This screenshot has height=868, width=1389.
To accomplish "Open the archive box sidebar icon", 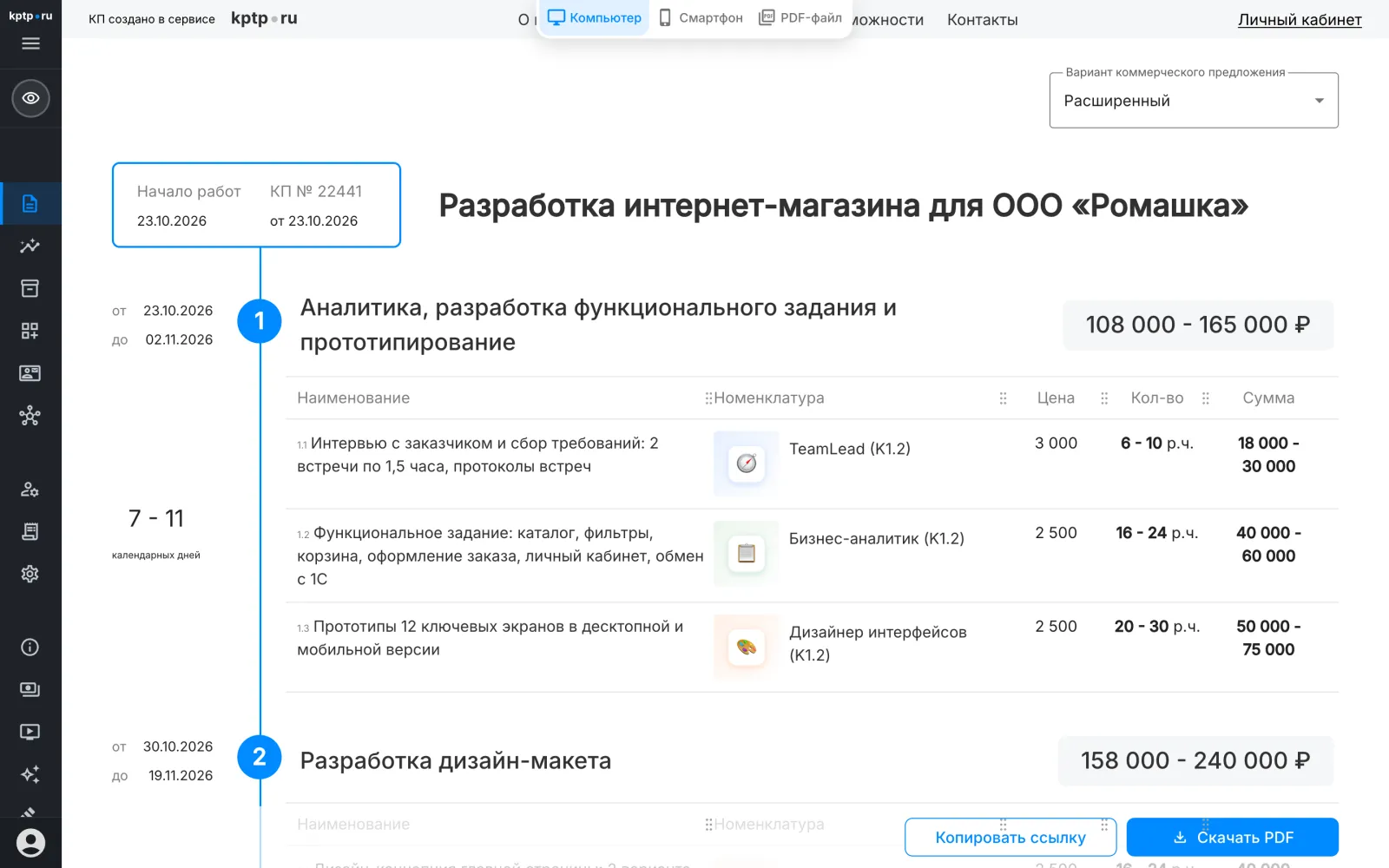I will point(30,288).
